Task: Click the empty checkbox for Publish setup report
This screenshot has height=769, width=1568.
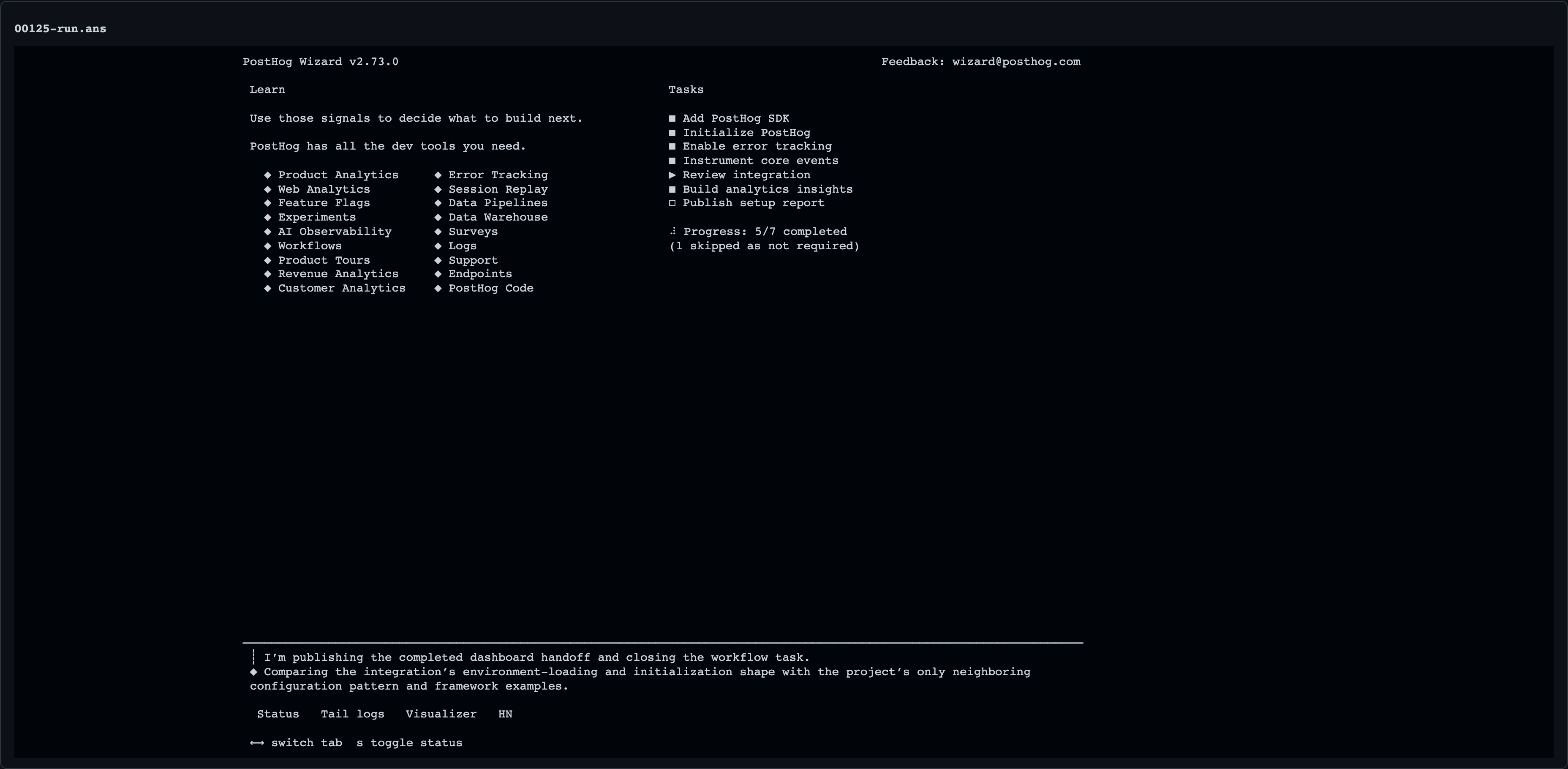Action: coord(672,203)
